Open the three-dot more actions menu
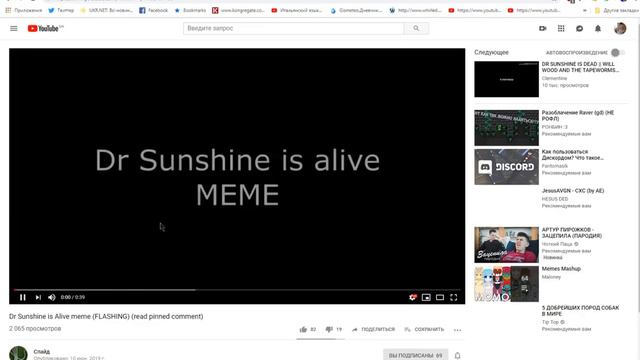Image resolution: width=640 pixels, height=360 pixels. point(457,330)
